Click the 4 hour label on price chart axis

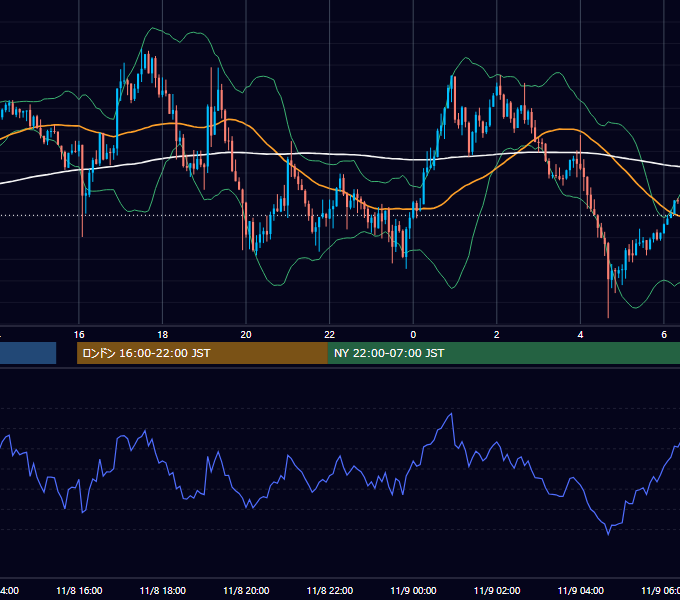tap(580, 335)
